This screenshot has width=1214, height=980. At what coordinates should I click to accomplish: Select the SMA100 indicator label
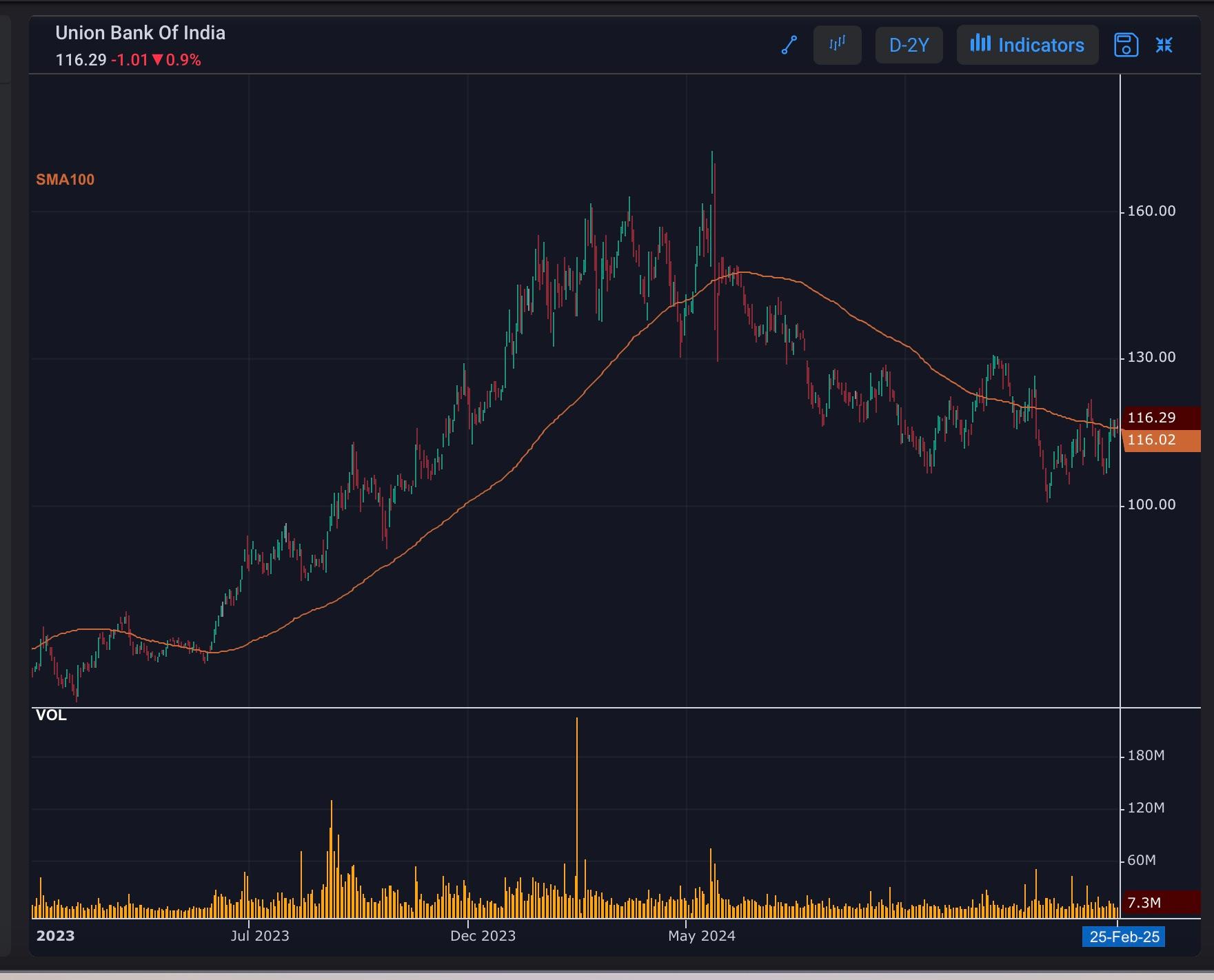(x=65, y=180)
